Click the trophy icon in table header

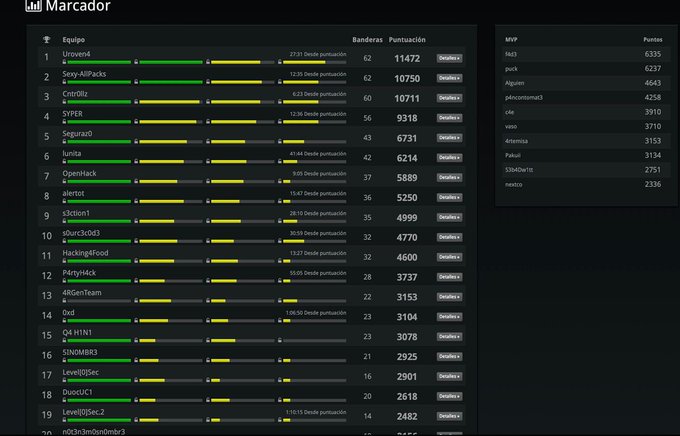pos(46,39)
